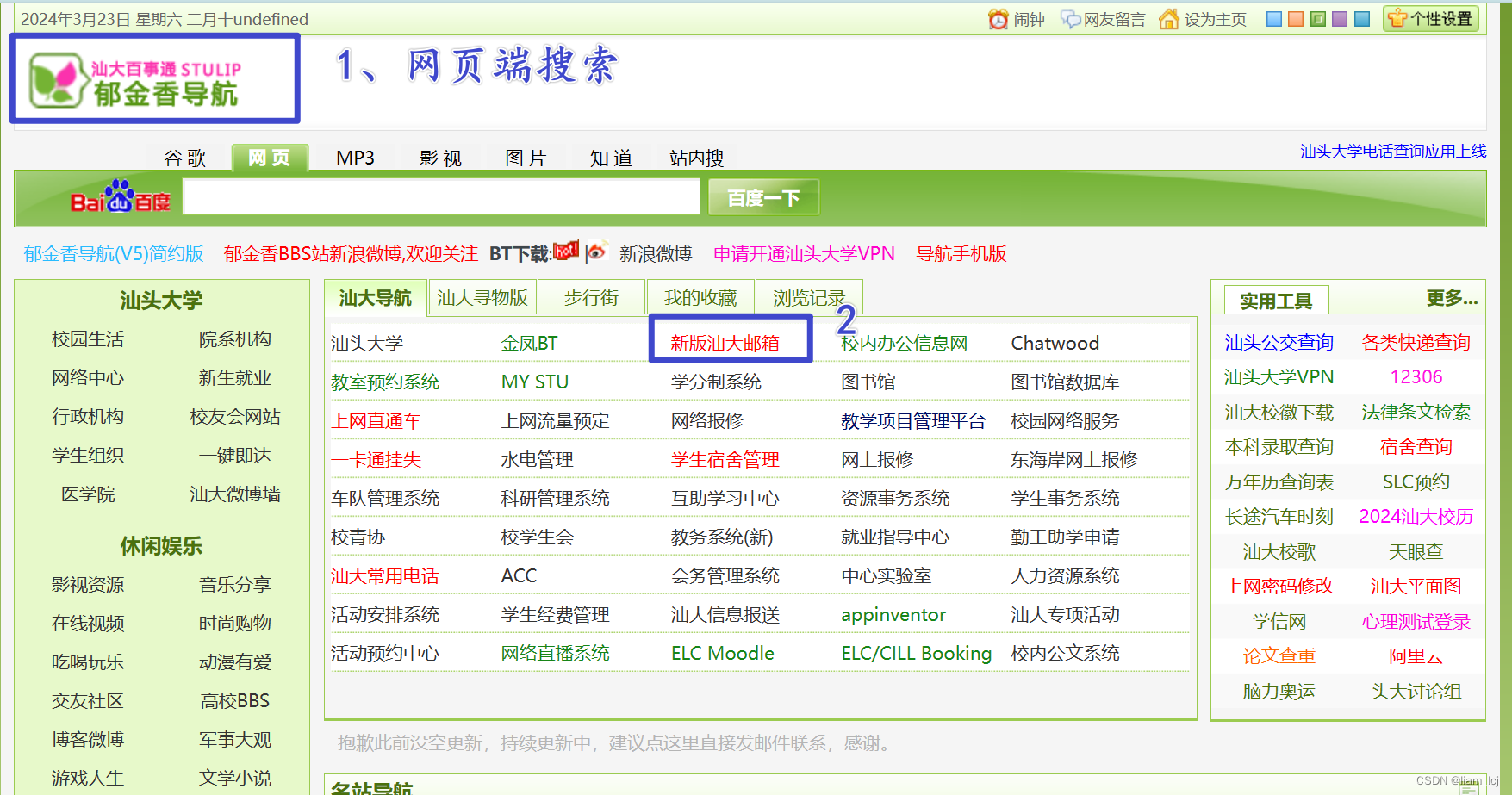Open 个性设置 personalization button
The width and height of the screenshot is (1512, 795).
coord(1431,18)
